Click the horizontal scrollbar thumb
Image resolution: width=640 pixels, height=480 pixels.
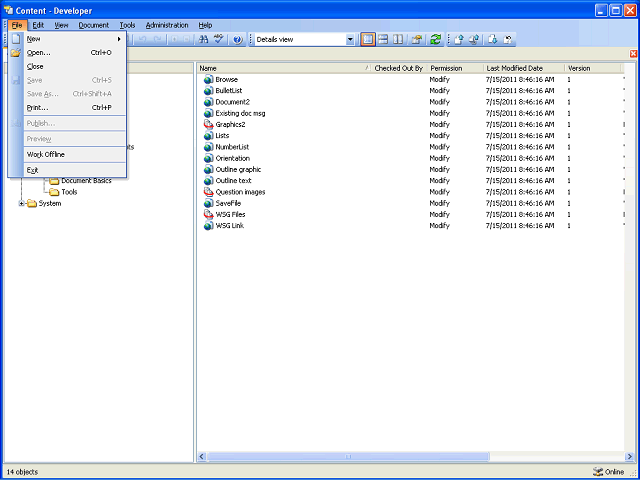pyautogui.click(x=348, y=456)
